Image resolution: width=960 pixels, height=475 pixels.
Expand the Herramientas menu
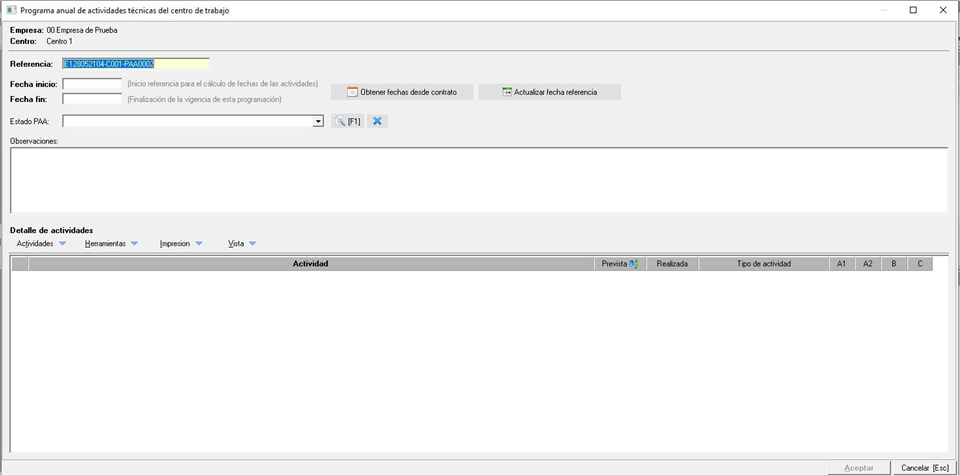click(x=111, y=244)
